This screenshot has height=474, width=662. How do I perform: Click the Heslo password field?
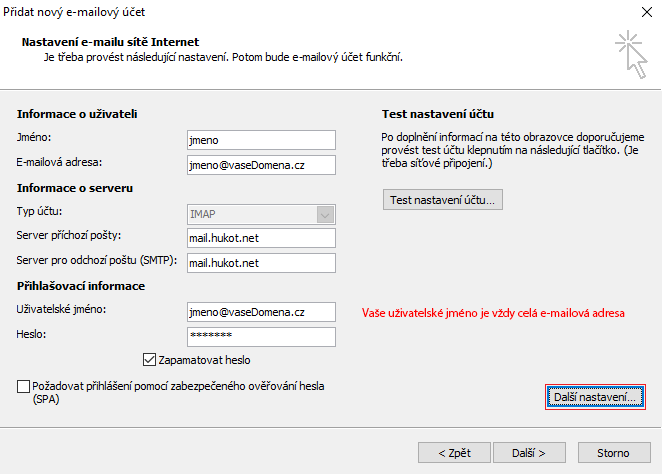[261, 336]
